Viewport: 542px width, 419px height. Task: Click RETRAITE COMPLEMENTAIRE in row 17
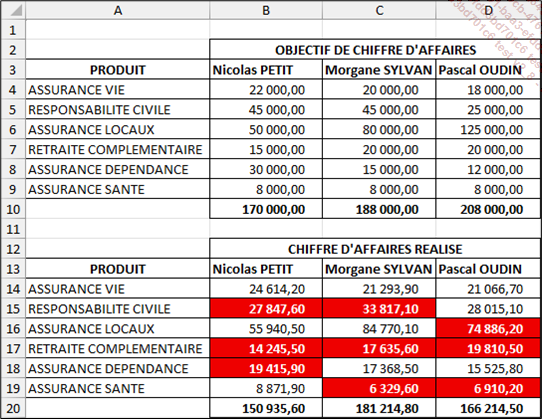point(118,348)
